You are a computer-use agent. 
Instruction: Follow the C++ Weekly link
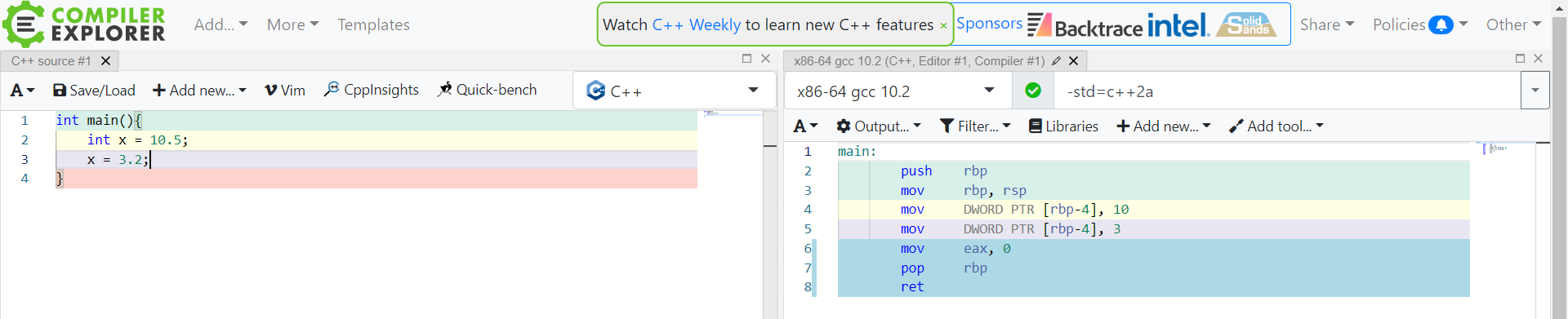[696, 24]
